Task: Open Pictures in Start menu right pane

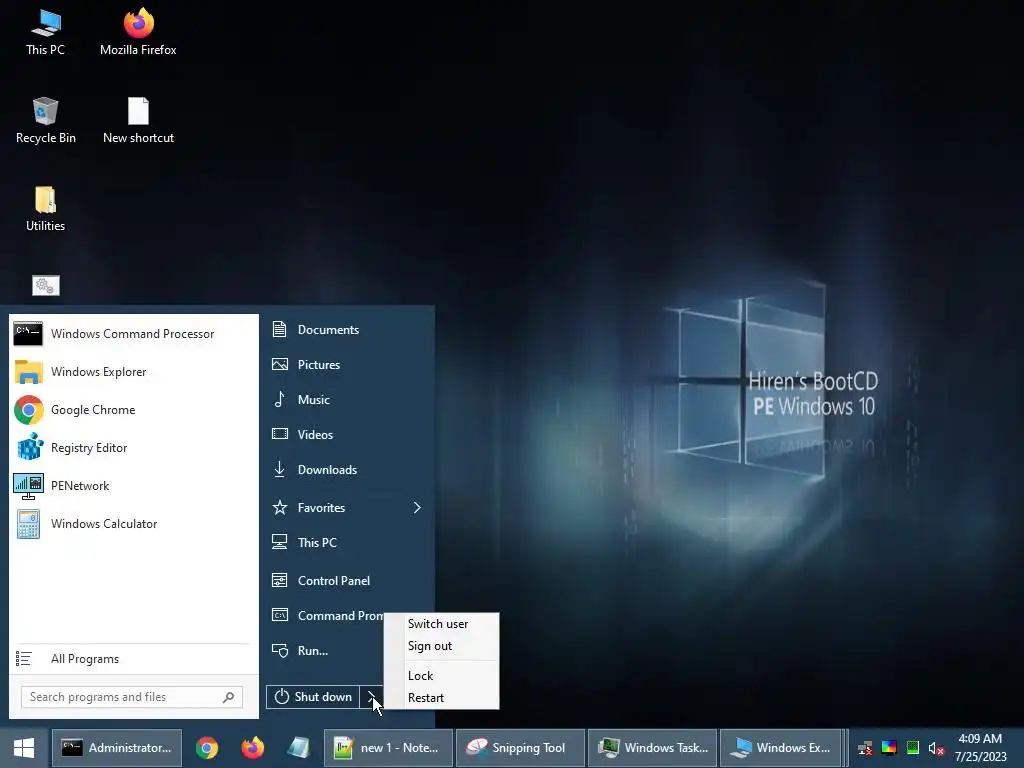Action: click(x=347, y=364)
